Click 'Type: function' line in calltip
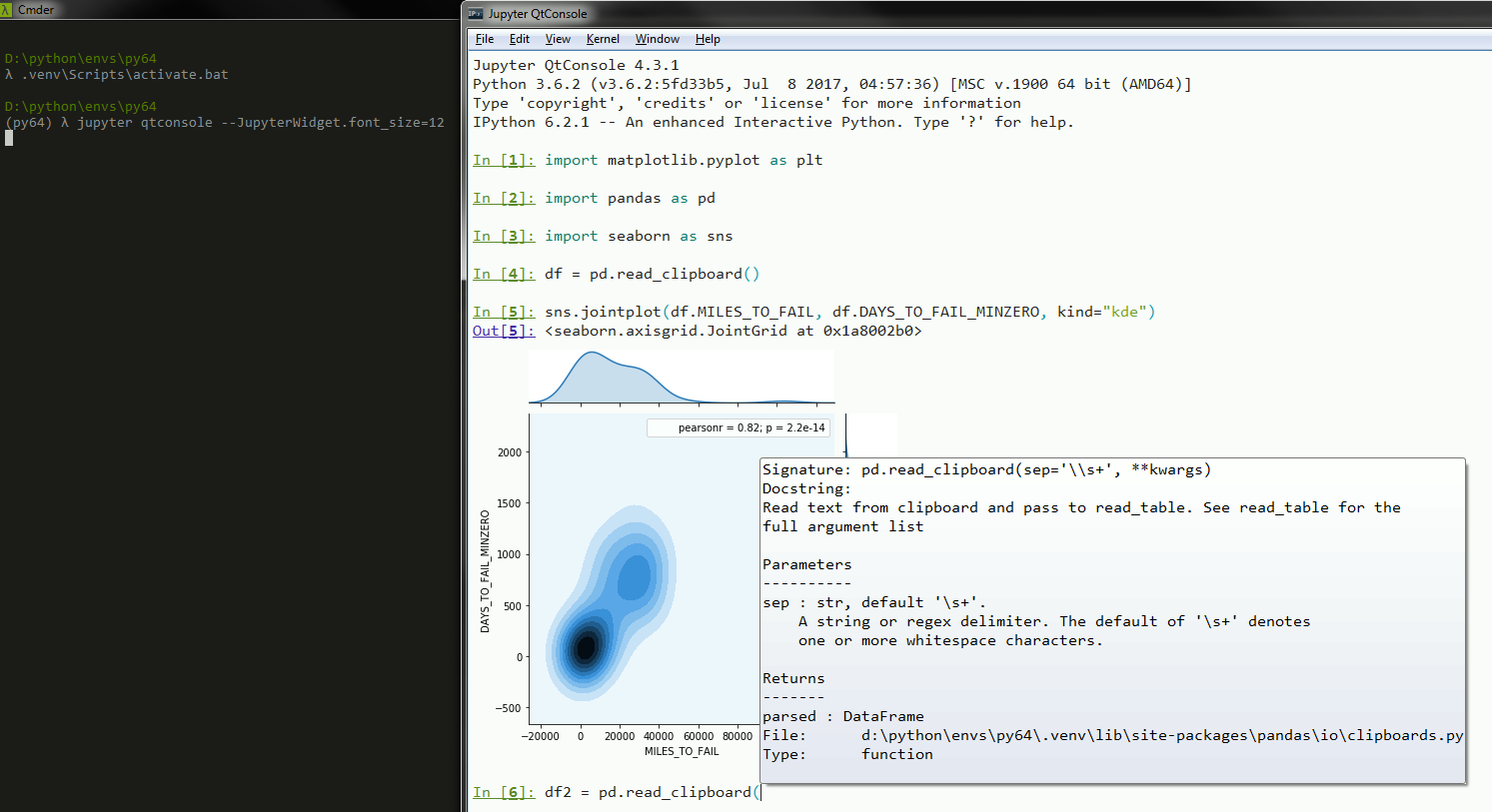1492x812 pixels. pyautogui.click(x=847, y=754)
